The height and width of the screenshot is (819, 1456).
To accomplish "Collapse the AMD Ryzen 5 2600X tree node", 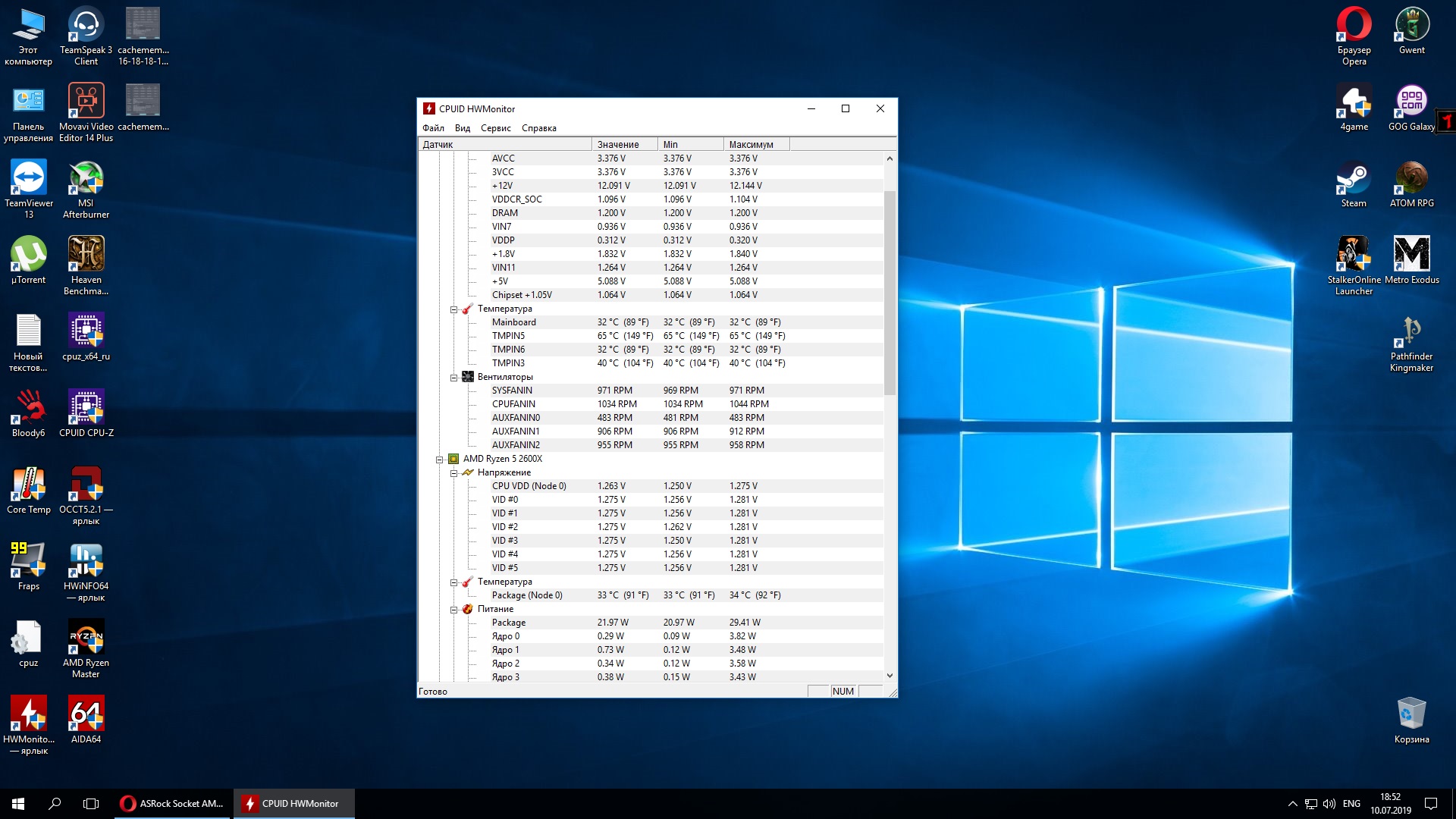I will (x=439, y=460).
